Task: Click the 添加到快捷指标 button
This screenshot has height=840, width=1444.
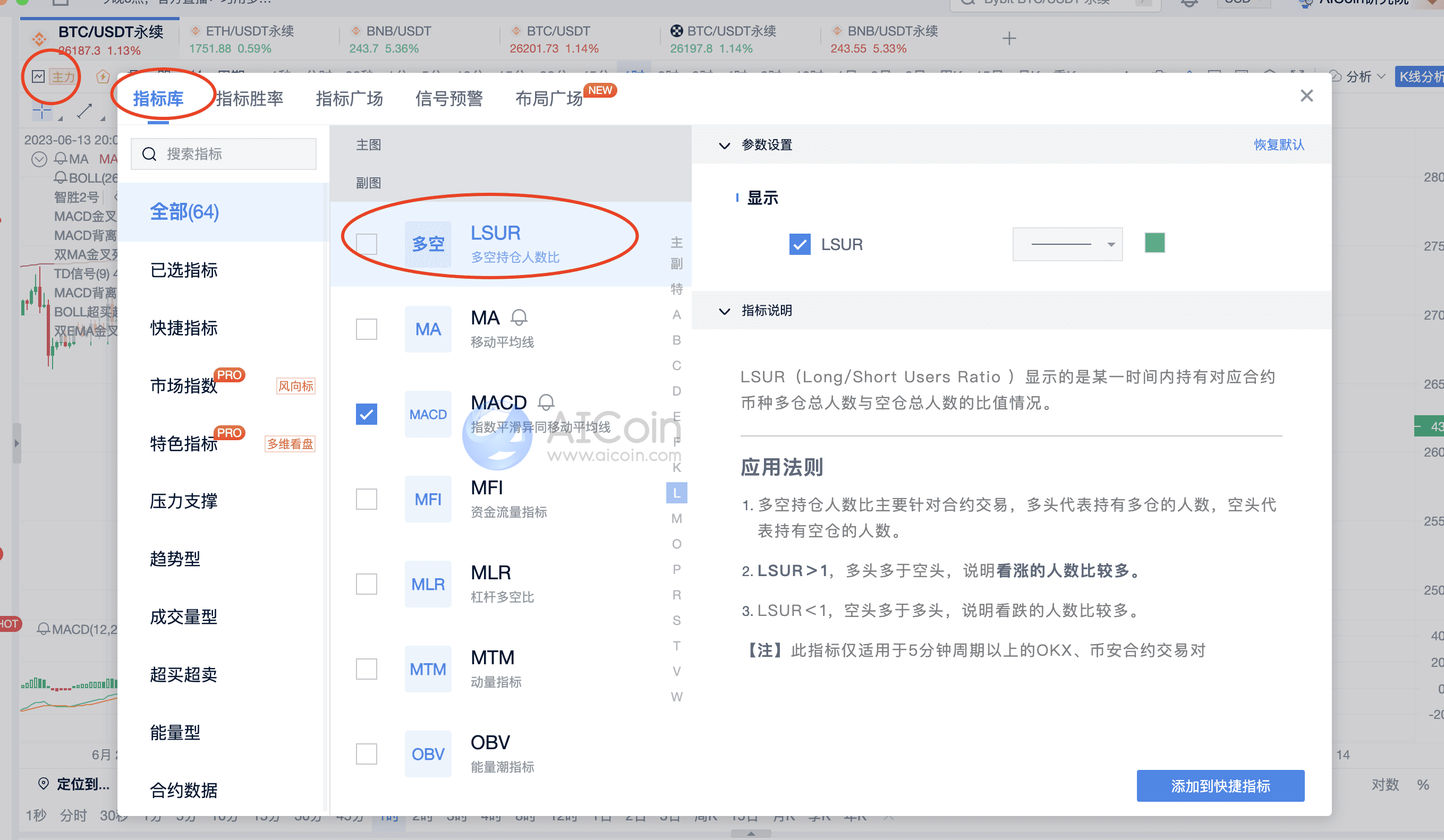Action: click(x=1220, y=786)
